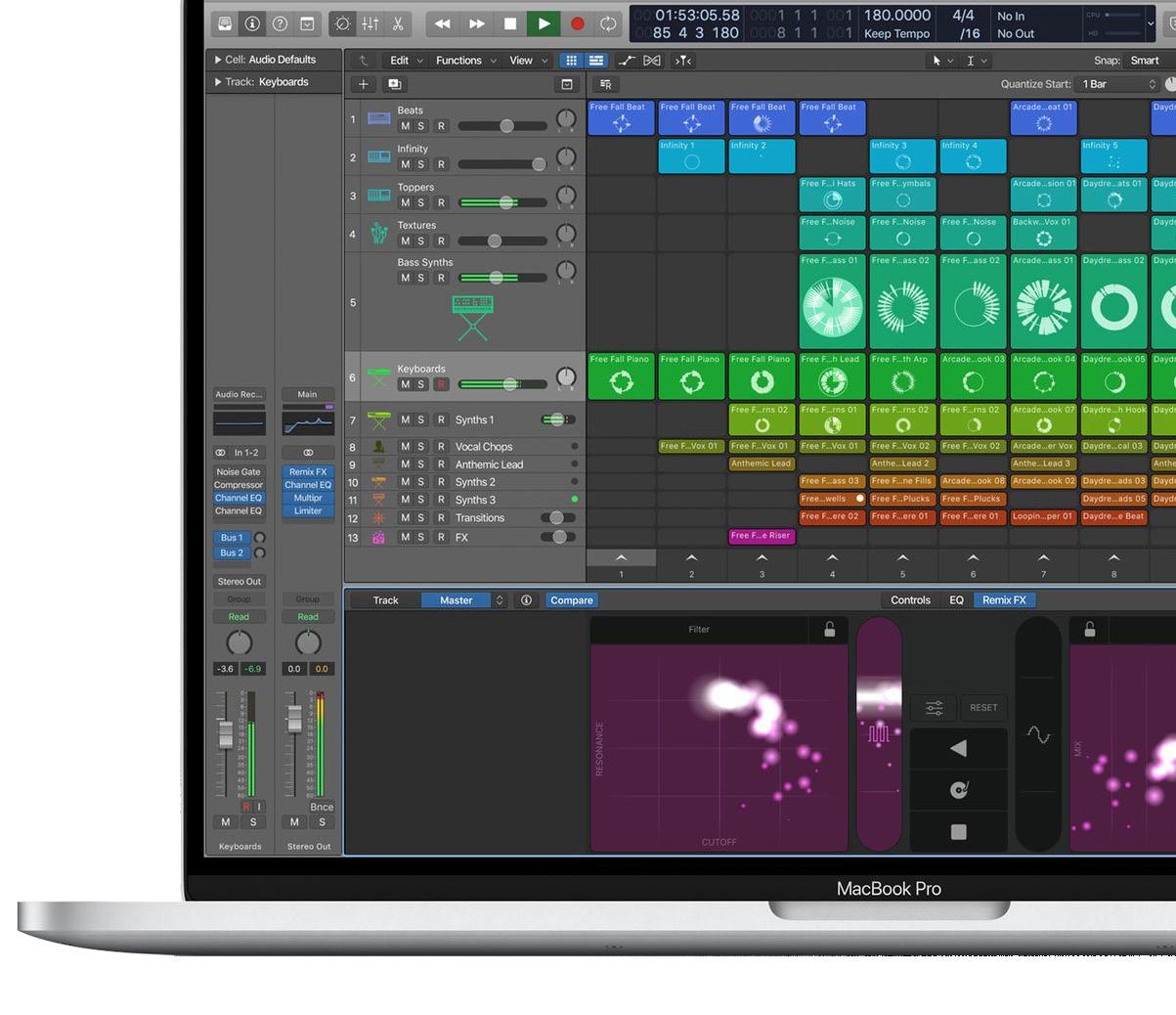Click the Textures track icon
The width and height of the screenshot is (1176, 1015).
[x=379, y=233]
